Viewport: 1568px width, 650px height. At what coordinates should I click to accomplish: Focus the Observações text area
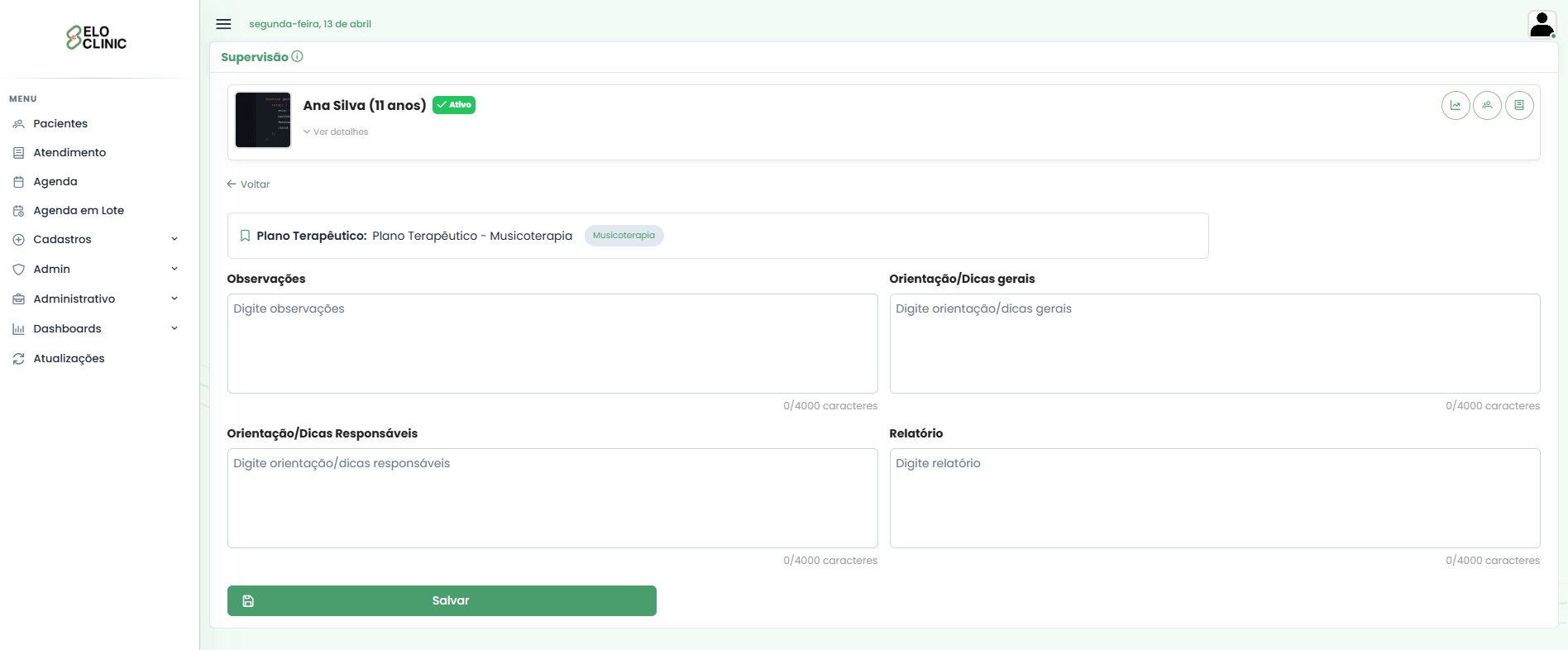[552, 343]
